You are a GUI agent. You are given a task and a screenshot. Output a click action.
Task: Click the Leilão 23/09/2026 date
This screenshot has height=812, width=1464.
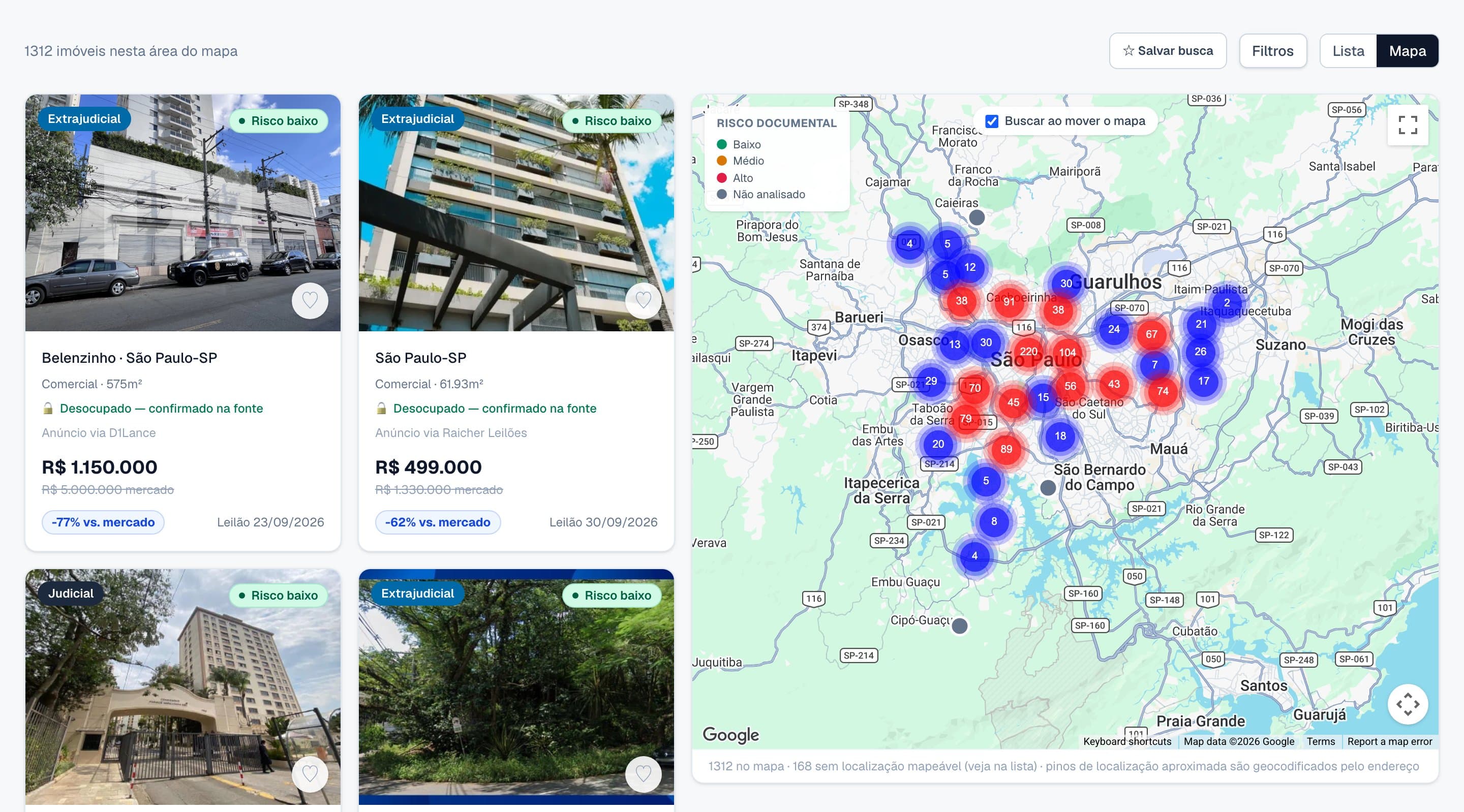click(x=270, y=522)
